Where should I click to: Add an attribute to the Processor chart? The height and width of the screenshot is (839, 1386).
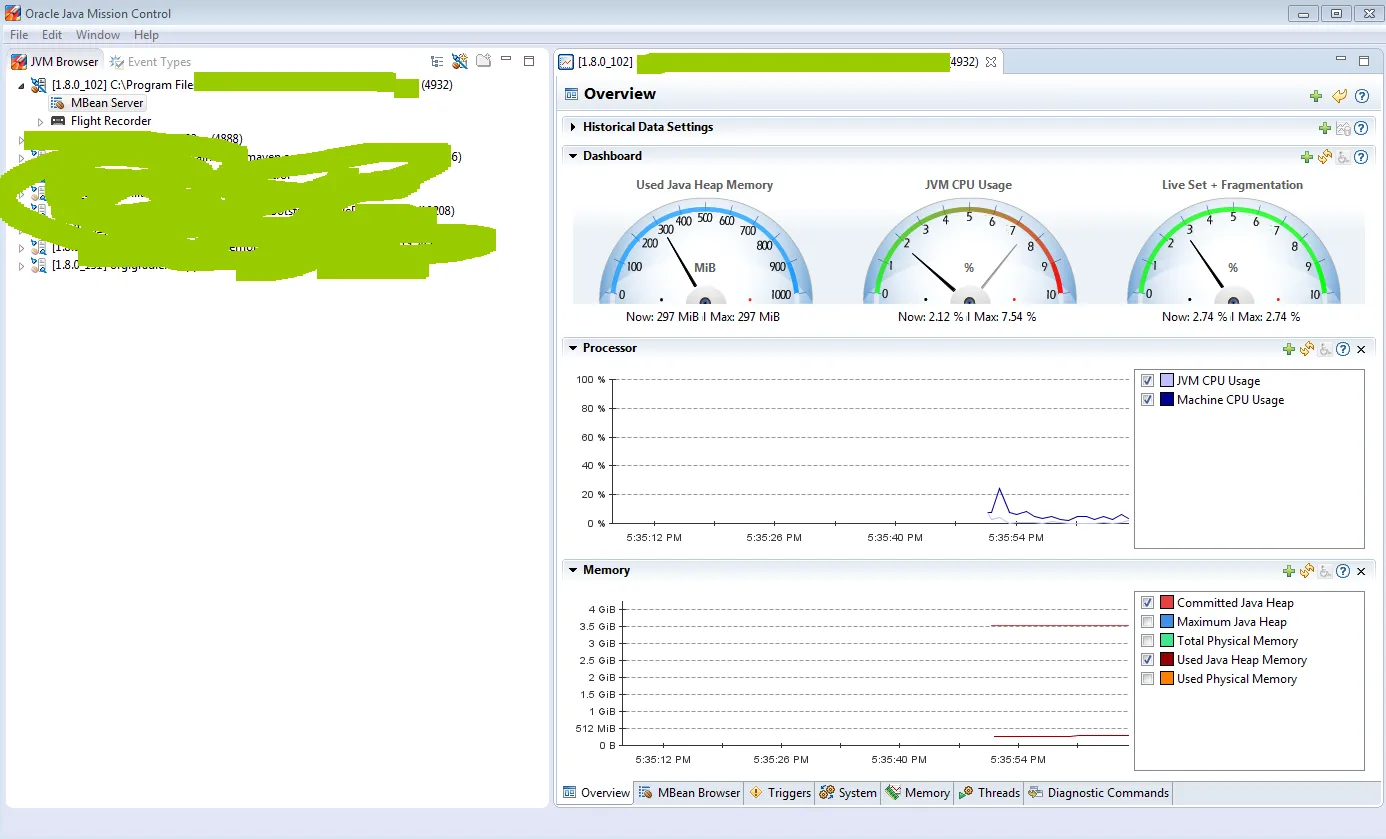click(1289, 349)
